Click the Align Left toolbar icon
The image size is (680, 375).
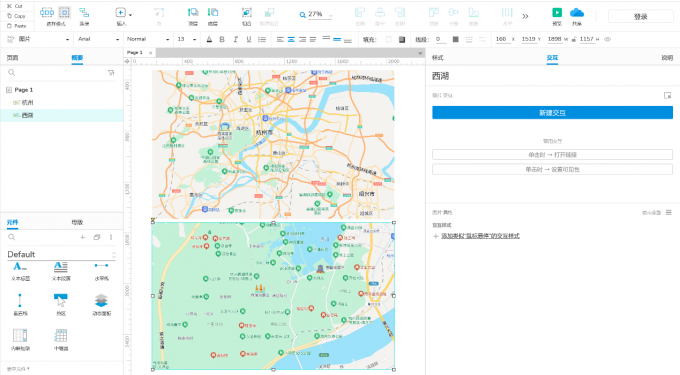(360, 13)
